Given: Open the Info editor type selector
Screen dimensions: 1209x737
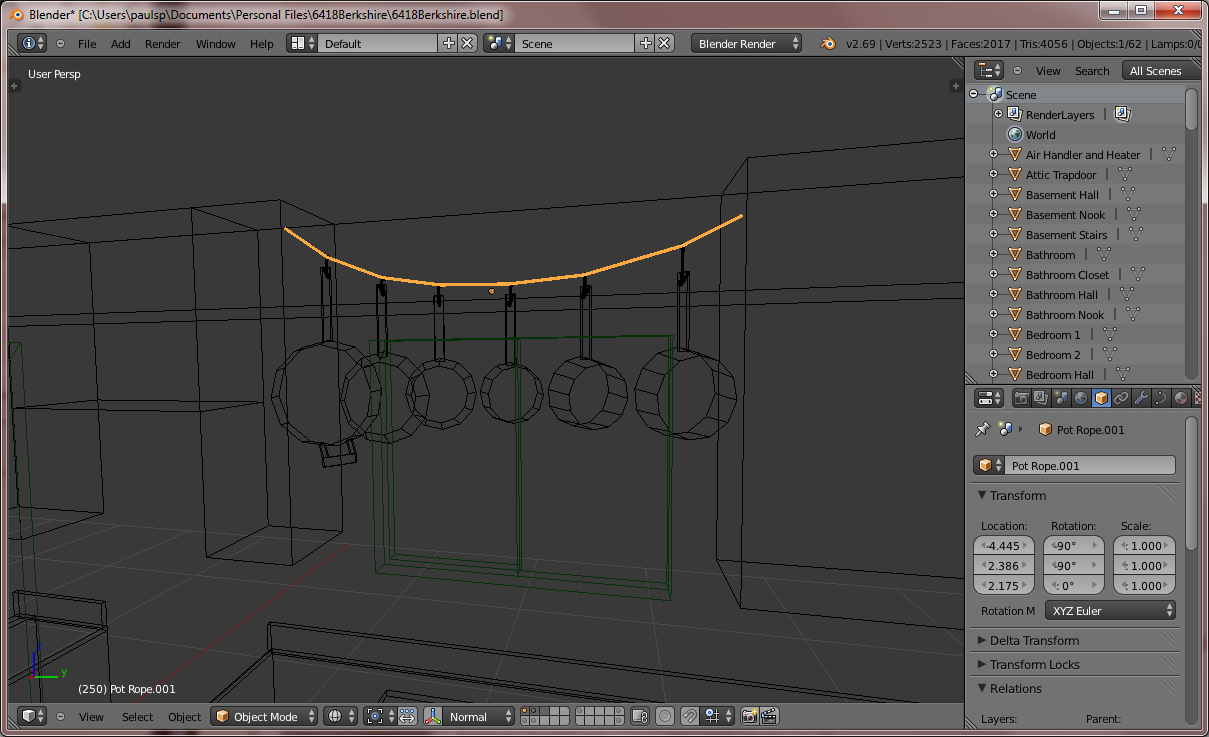Looking at the screenshot, I should coord(33,43).
